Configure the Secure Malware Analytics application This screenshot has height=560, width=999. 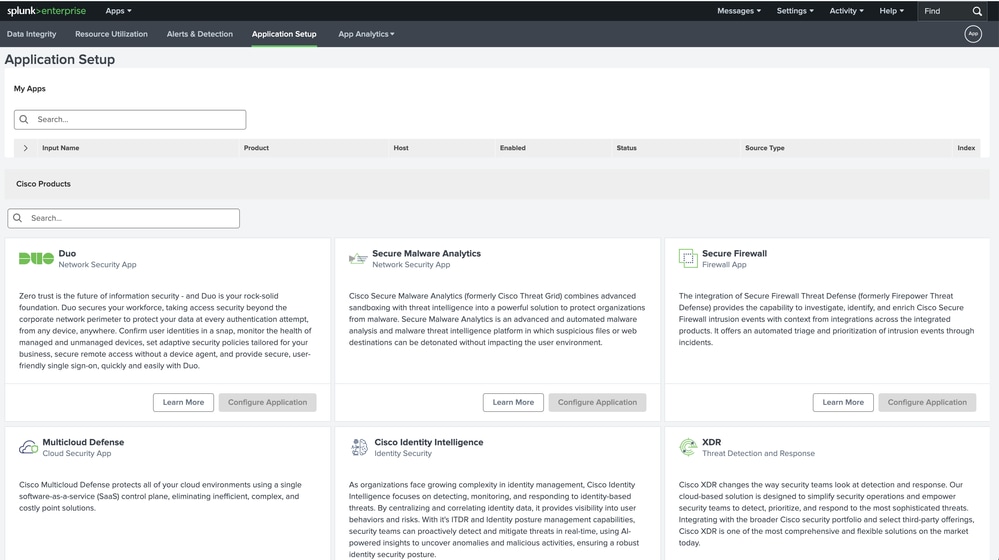[x=598, y=402]
